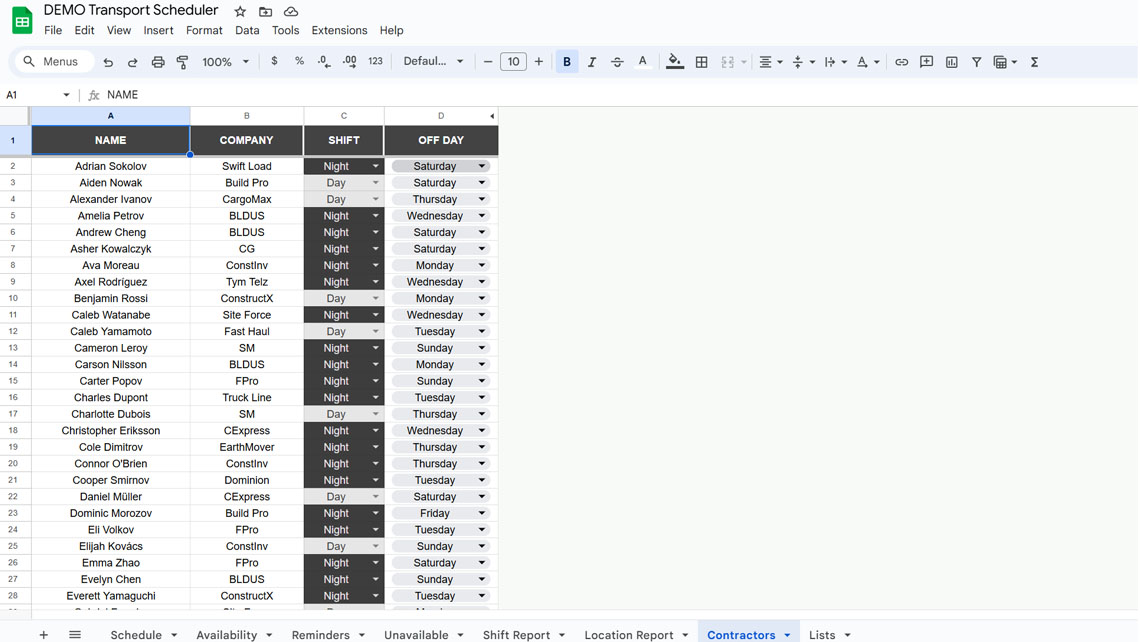This screenshot has width=1140, height=642.
Task: Open the View menu
Action: coord(119,31)
